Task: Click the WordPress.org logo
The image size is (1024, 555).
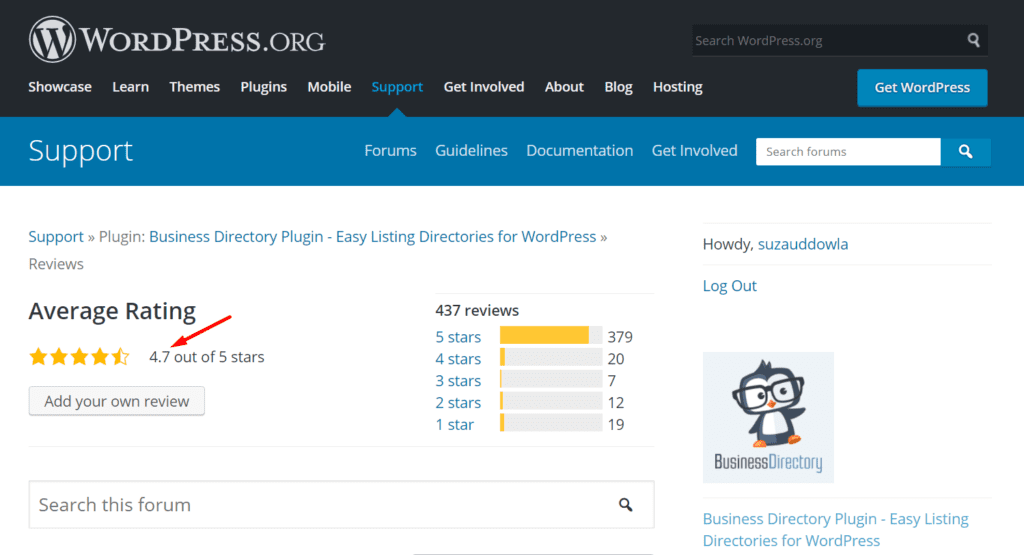Action: coord(177,41)
